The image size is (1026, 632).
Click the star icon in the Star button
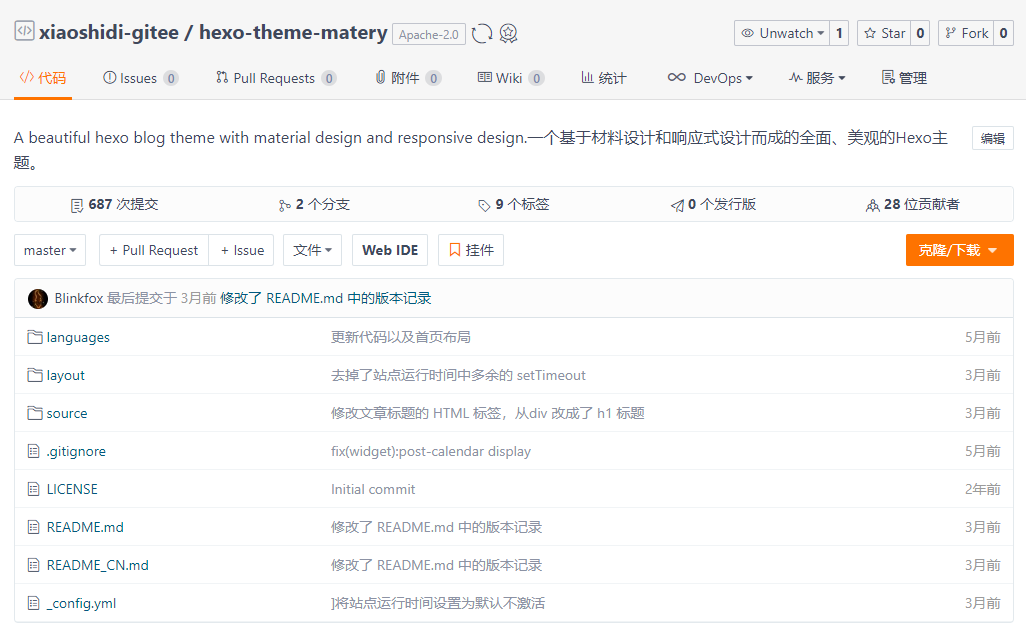(870, 33)
